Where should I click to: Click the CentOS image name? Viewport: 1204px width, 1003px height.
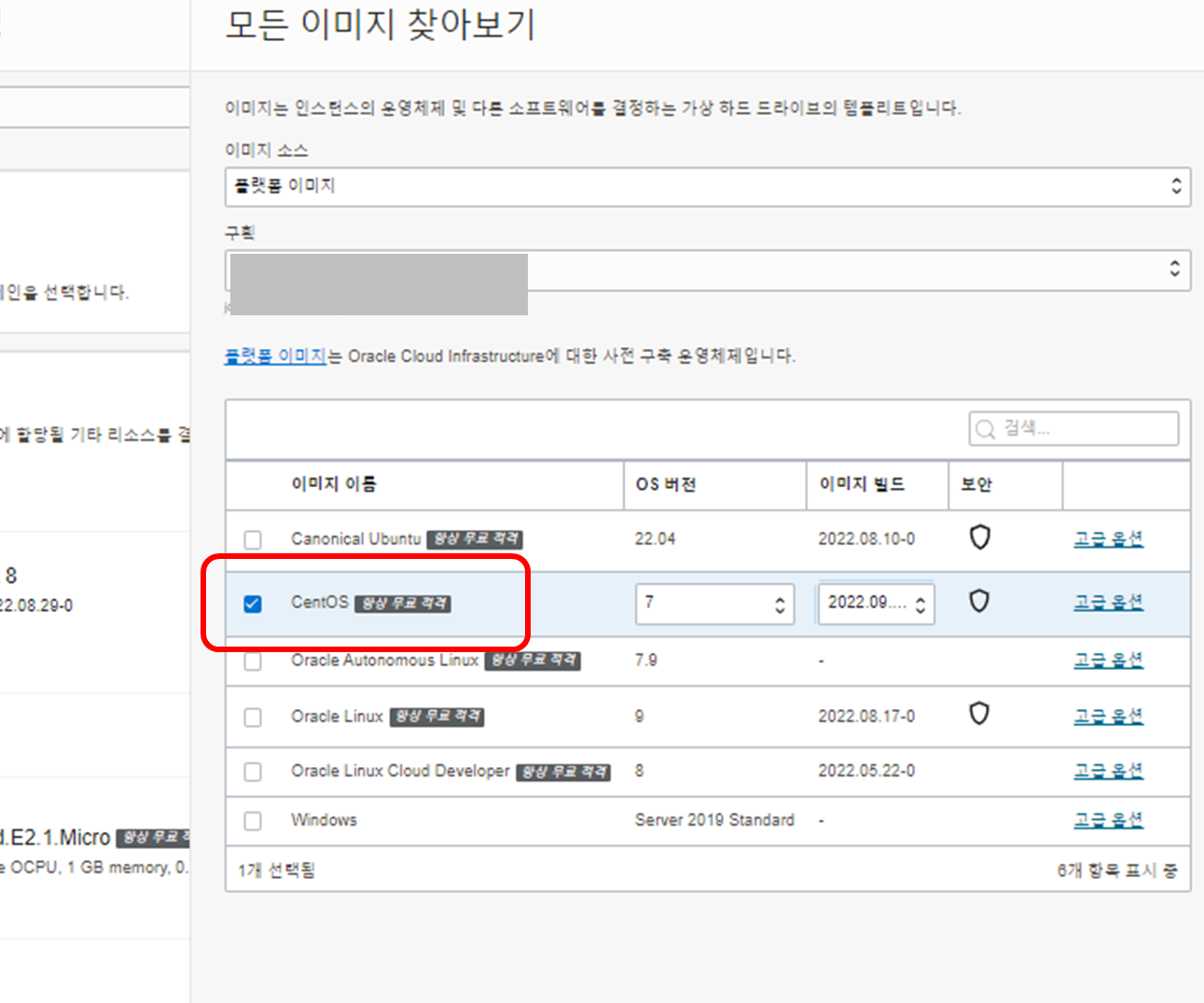coord(319,603)
